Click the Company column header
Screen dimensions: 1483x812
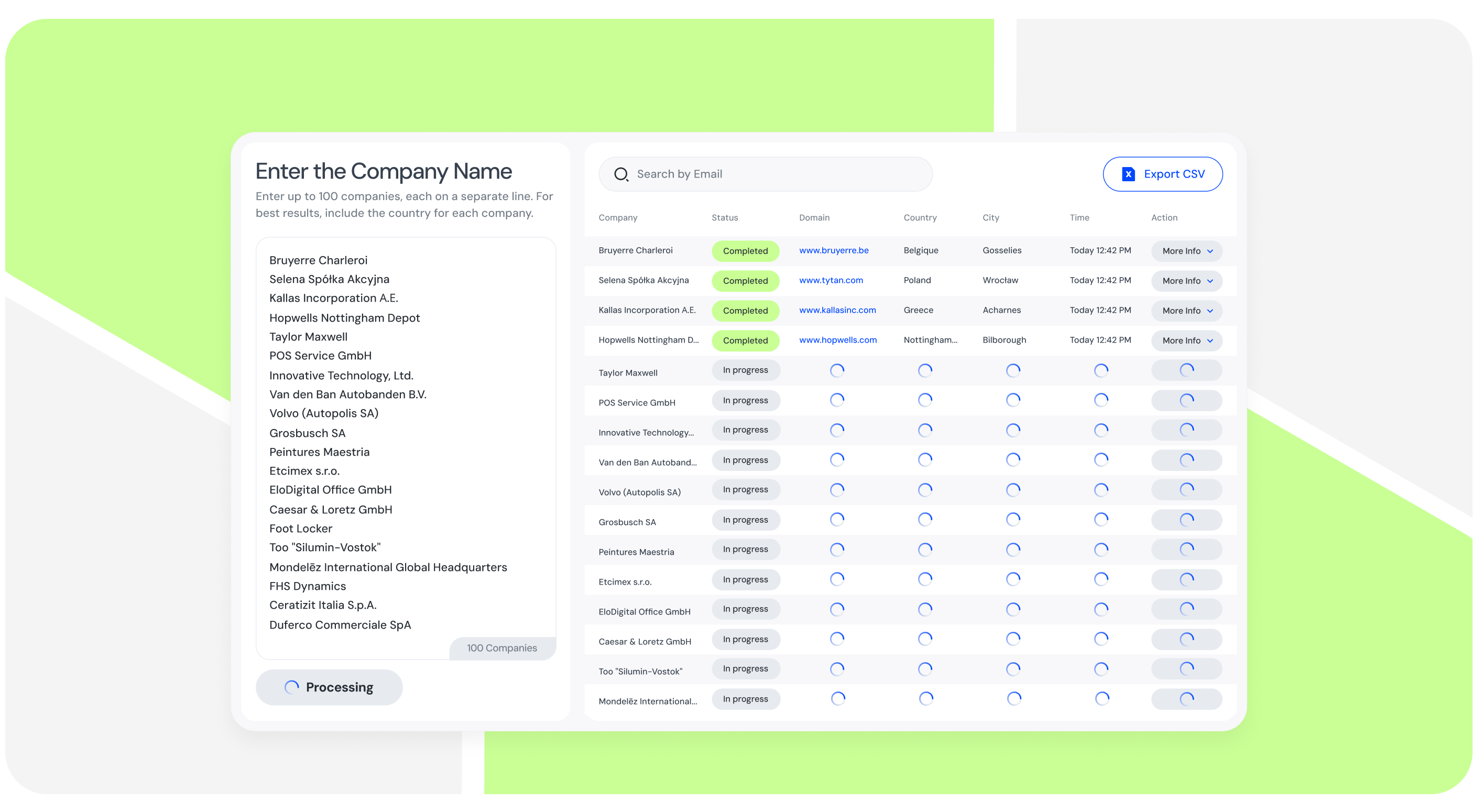618,217
